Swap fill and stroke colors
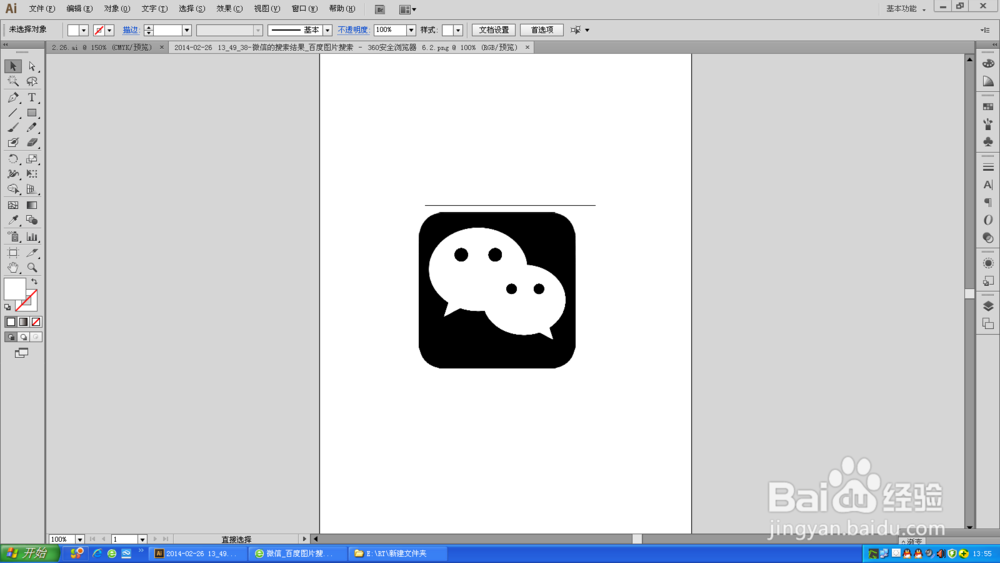This screenshot has width=1000, height=563. (x=34, y=281)
